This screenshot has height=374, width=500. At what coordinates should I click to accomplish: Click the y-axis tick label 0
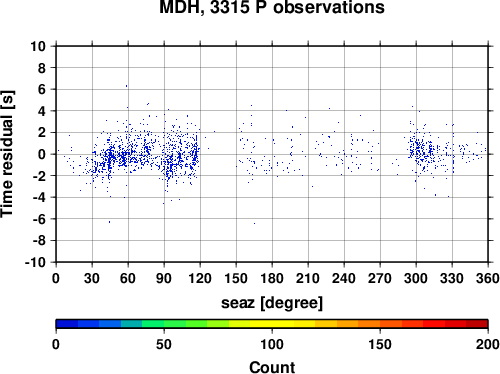[x=42, y=154]
